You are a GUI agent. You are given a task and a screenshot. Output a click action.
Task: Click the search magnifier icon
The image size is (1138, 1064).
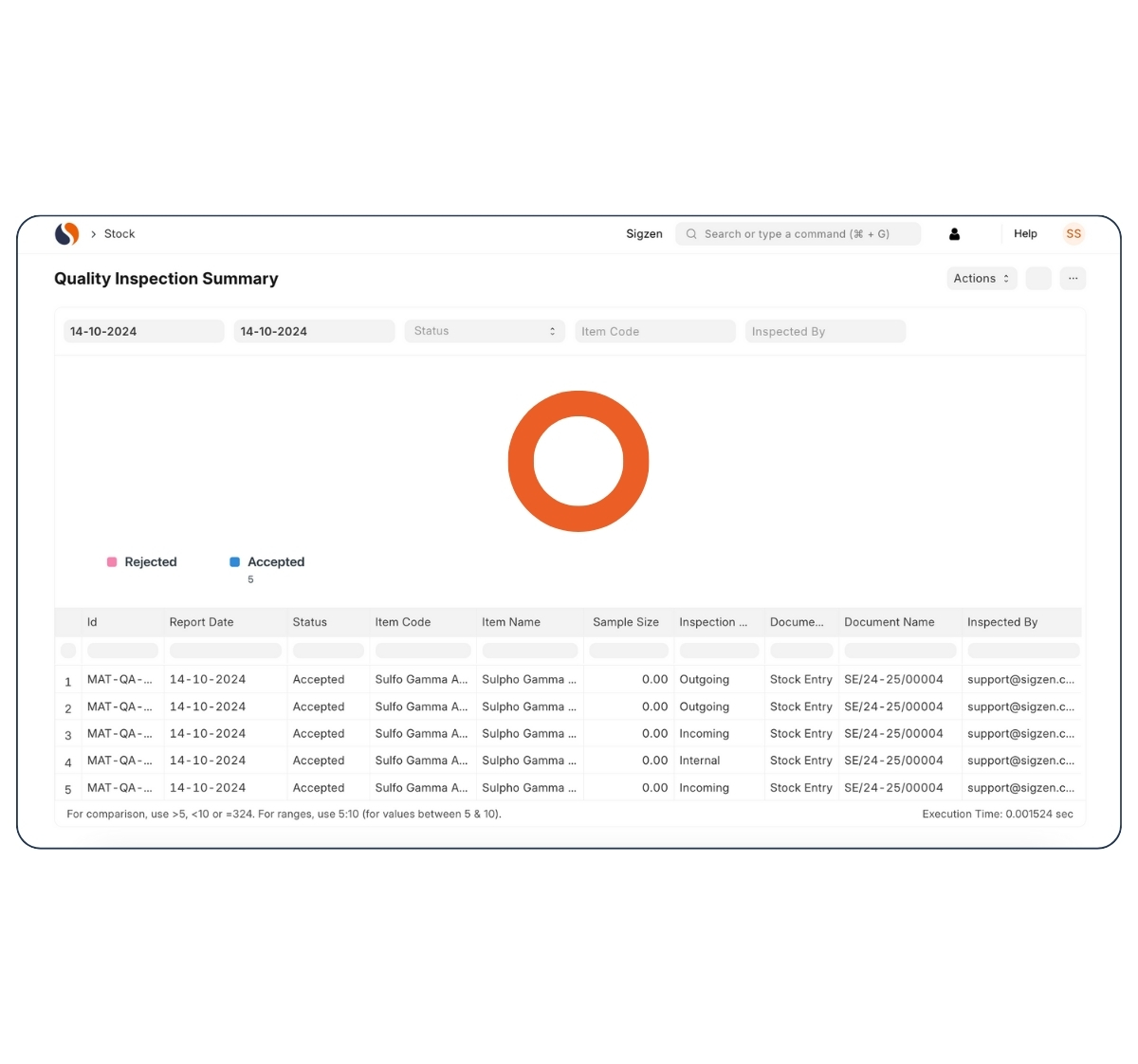tap(691, 234)
